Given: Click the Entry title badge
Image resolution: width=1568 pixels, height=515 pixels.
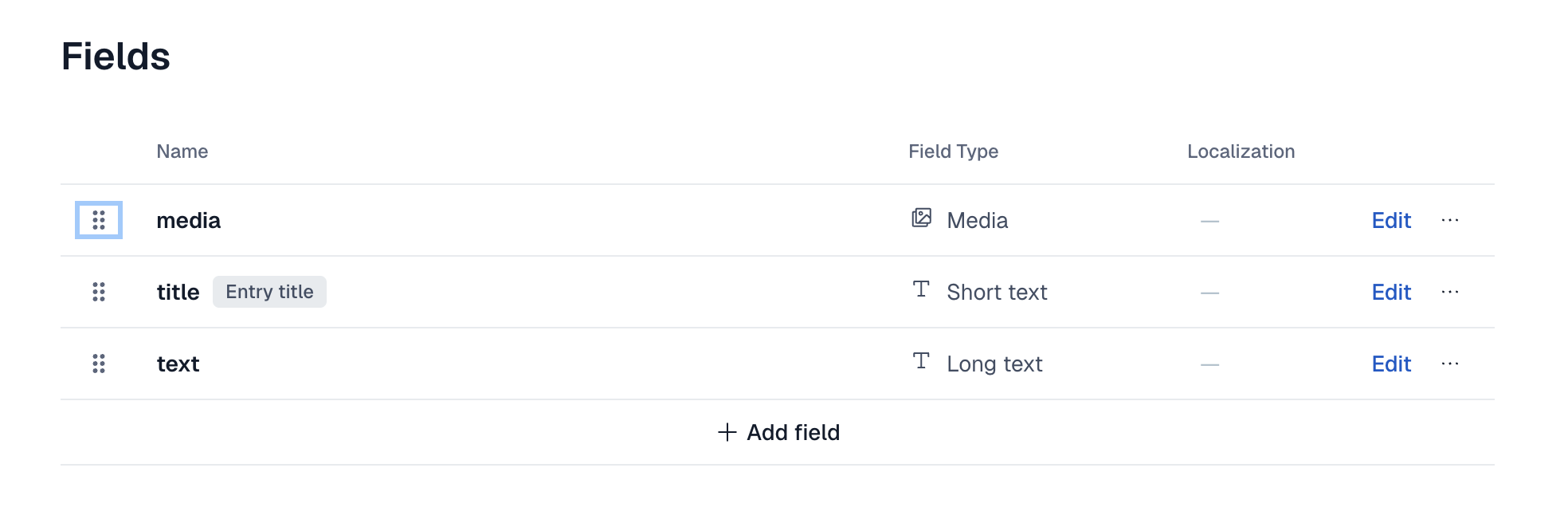Looking at the screenshot, I should (x=269, y=292).
